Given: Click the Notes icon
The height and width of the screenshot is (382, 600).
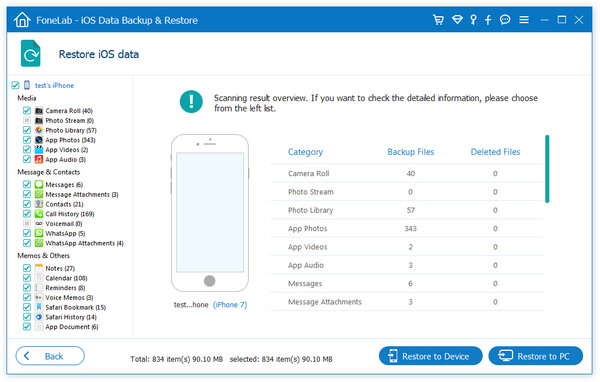Looking at the screenshot, I should tap(39, 268).
